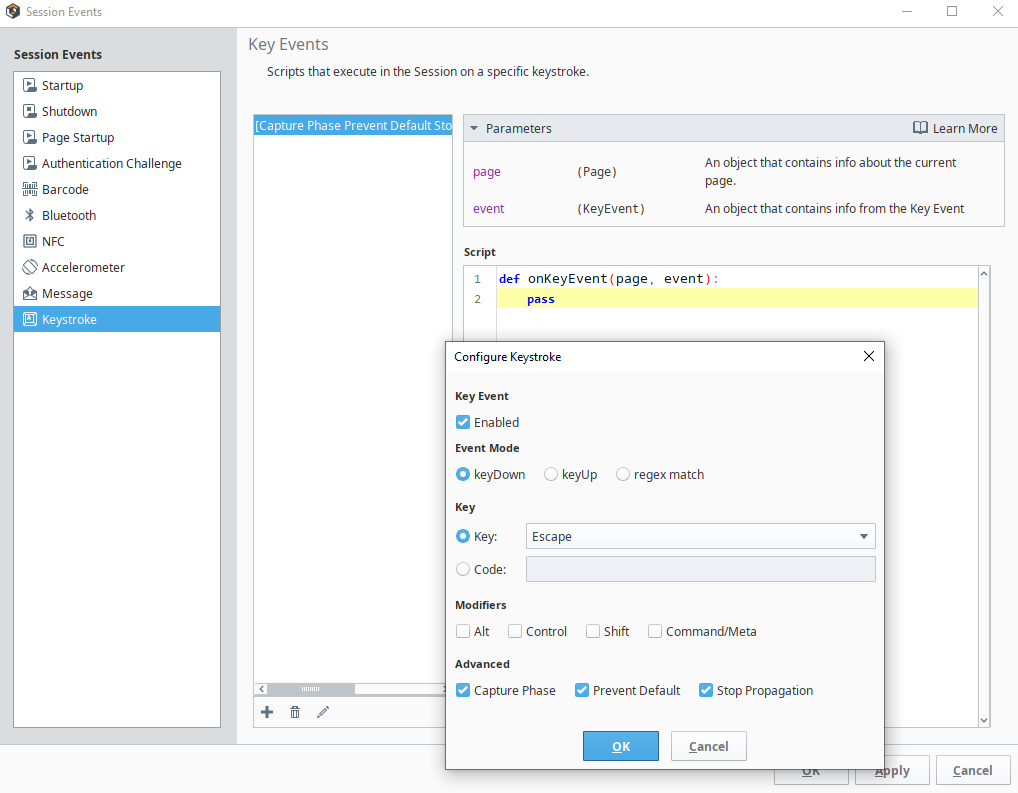This screenshot has height=793, width=1018.
Task: Click the Message envelope icon
Action: pyautogui.click(x=30, y=293)
